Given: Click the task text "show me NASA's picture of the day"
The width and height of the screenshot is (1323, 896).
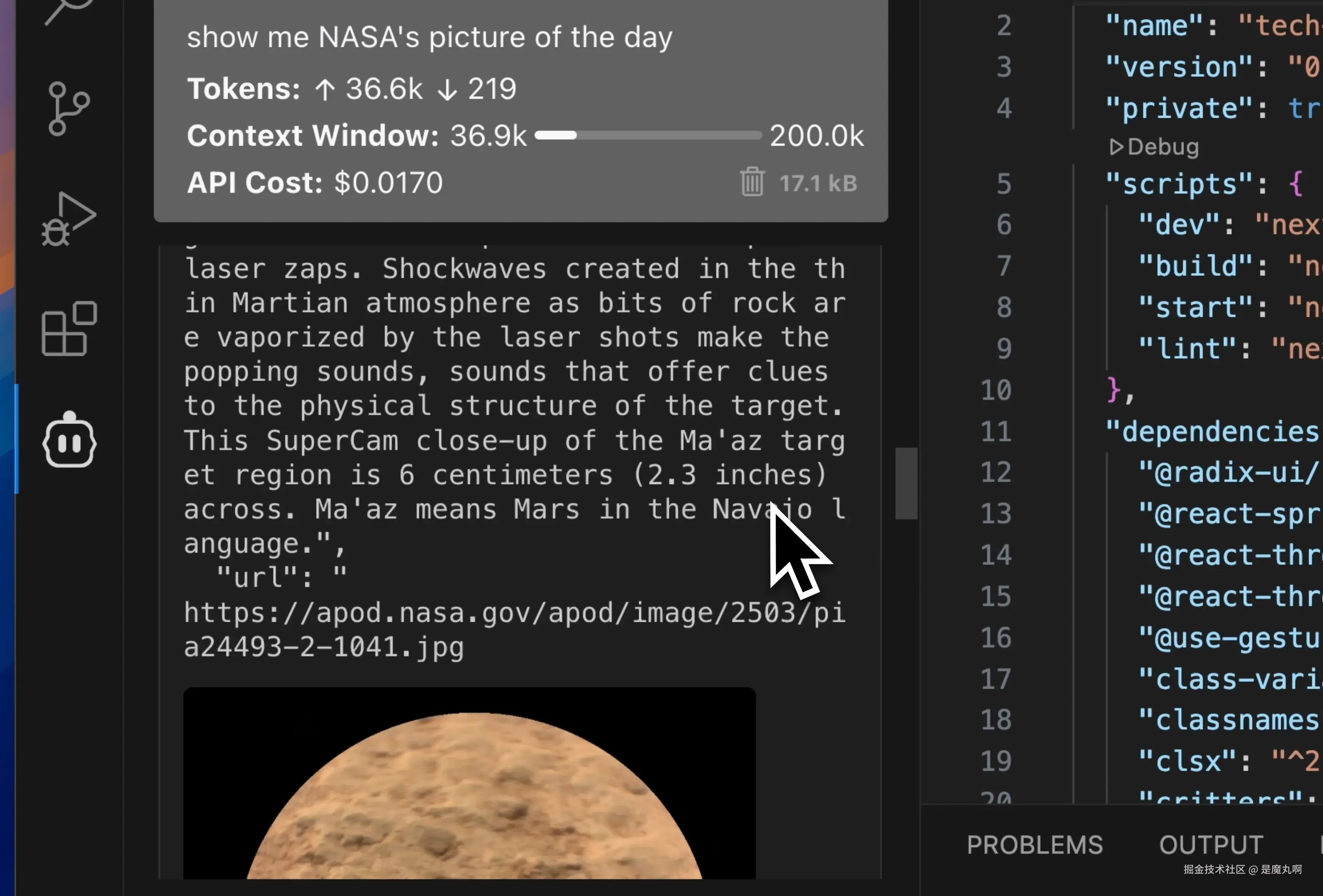Looking at the screenshot, I should (x=429, y=38).
